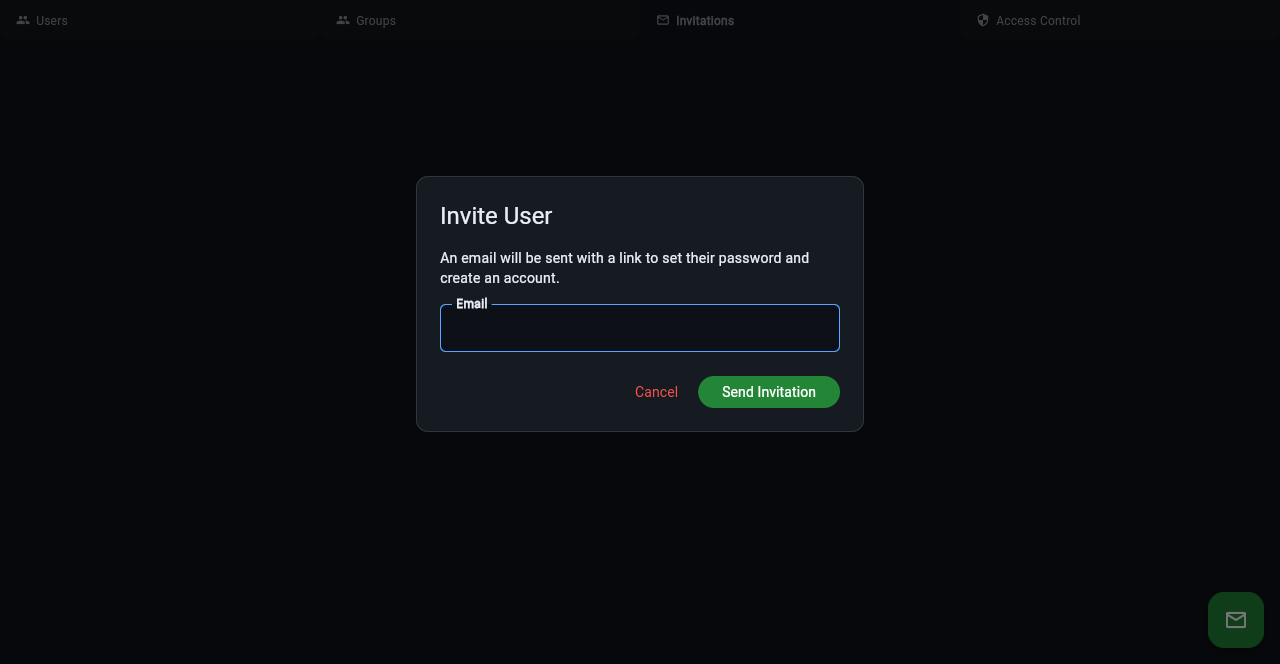
Task: Go to the Access Control tab
Action: click(1120, 20)
